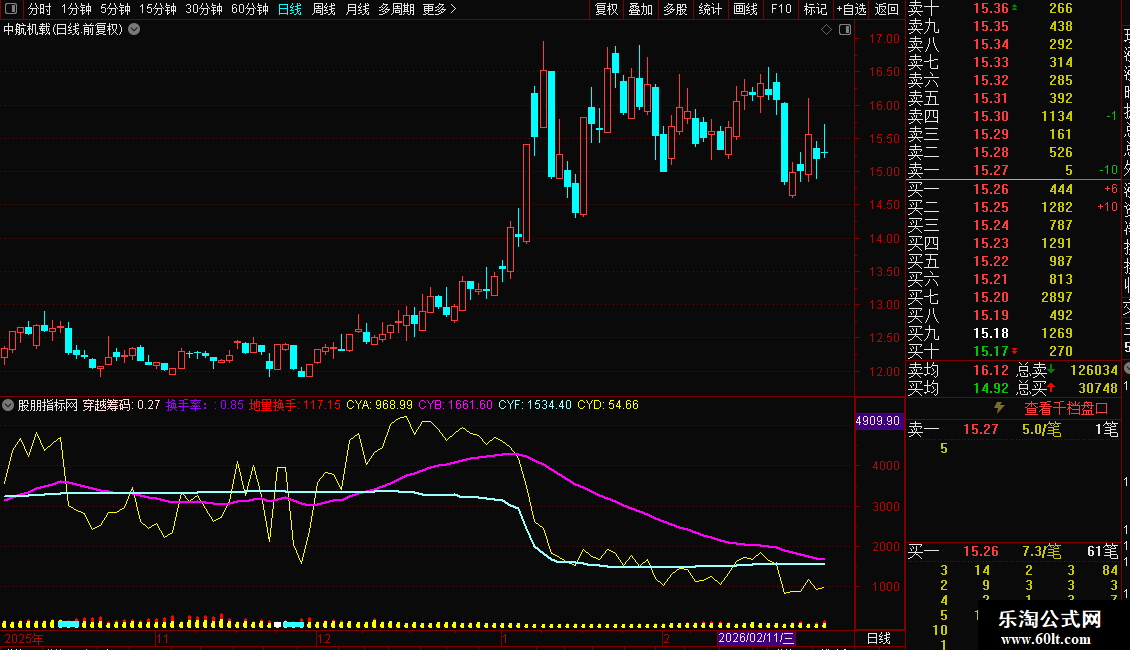
Task: Click the 买十 15.17 price level
Action: point(990,351)
